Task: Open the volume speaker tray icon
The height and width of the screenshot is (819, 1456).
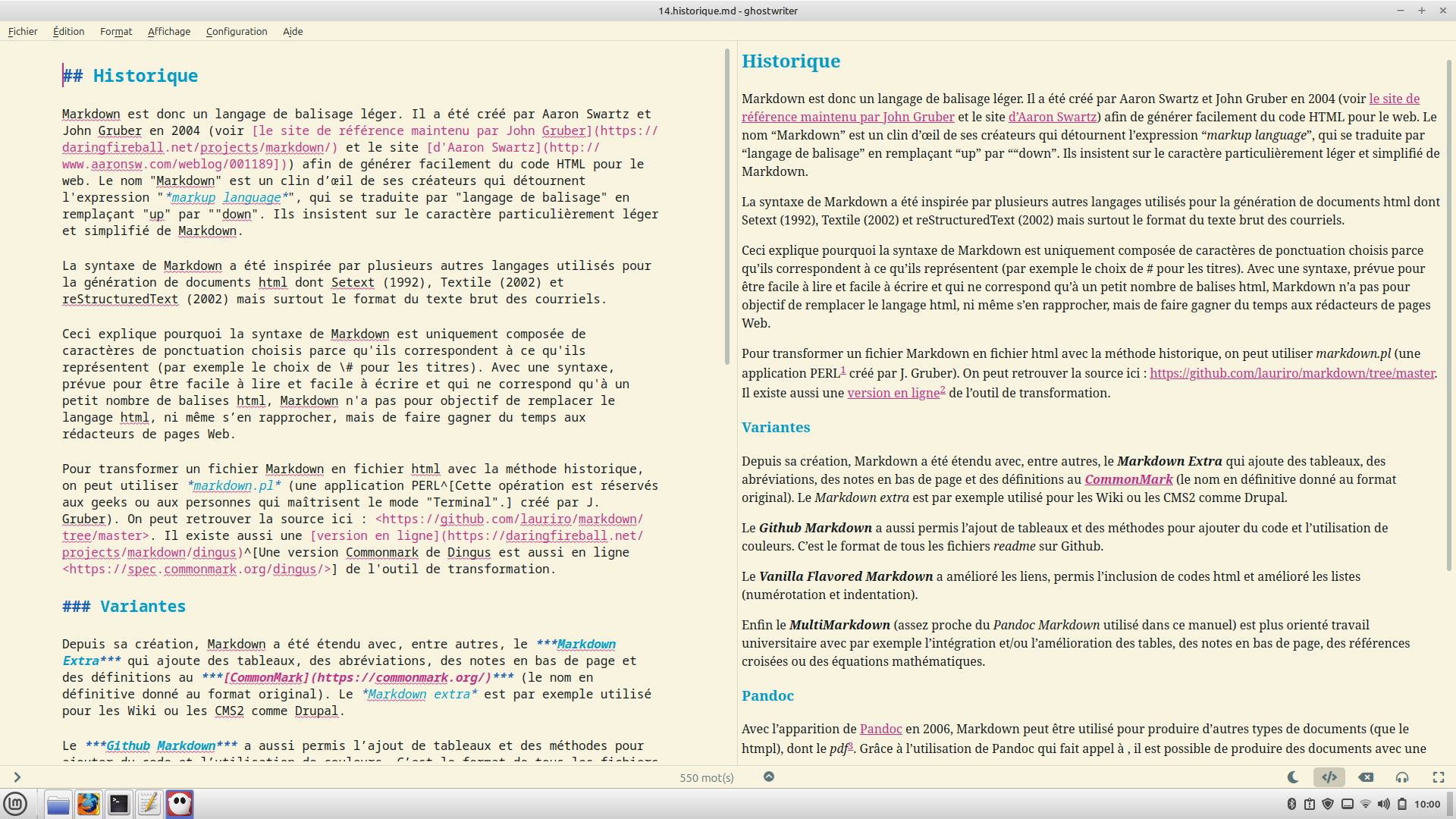Action: tap(1384, 804)
